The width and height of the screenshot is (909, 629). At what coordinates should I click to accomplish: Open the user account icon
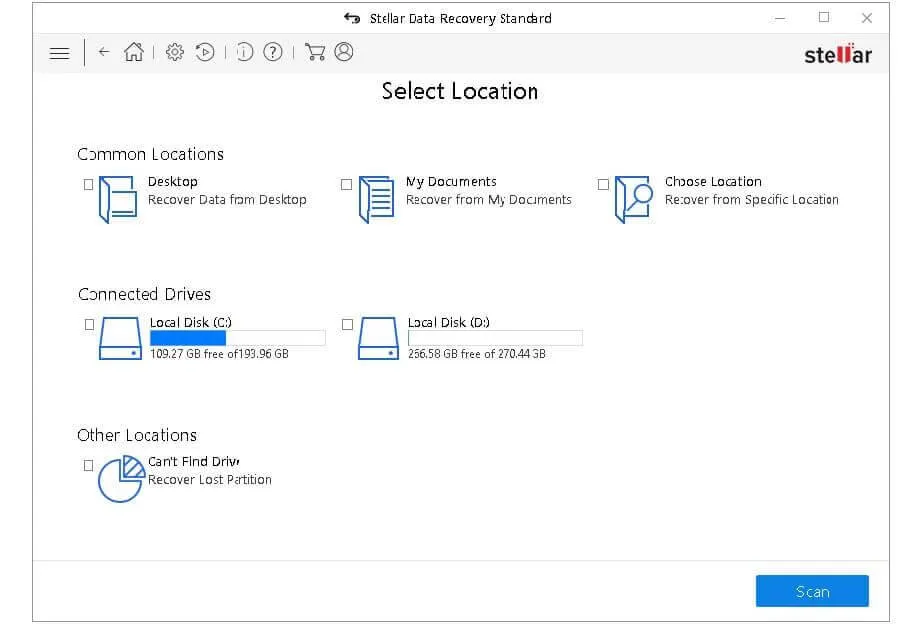(x=344, y=52)
